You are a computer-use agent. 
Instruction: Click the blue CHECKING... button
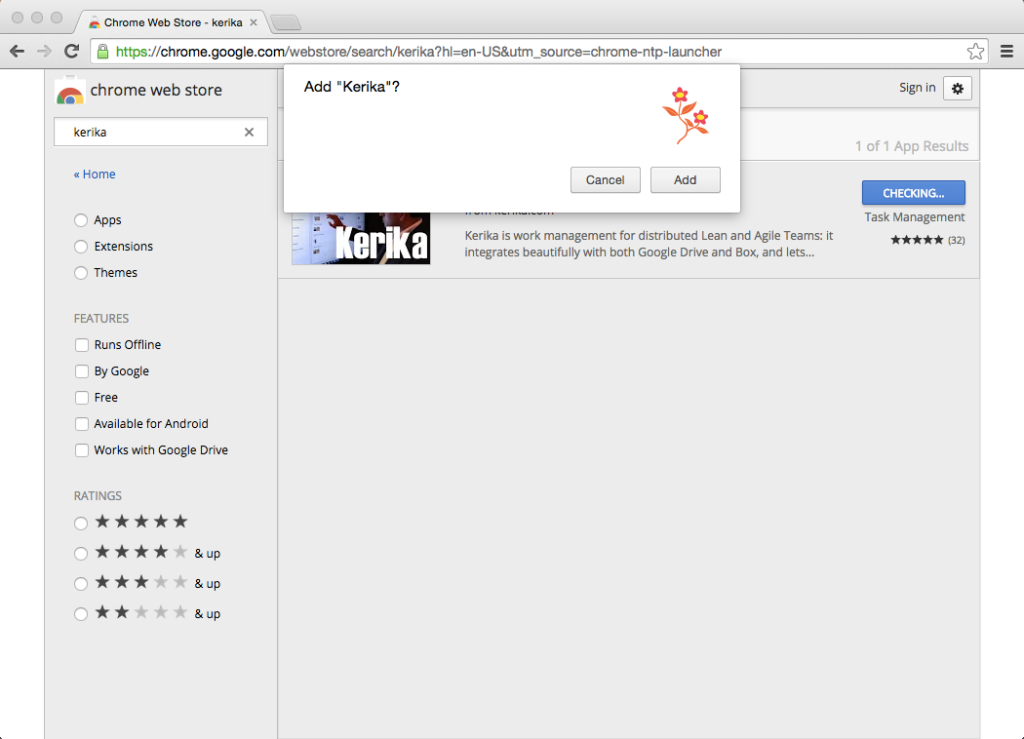914,193
